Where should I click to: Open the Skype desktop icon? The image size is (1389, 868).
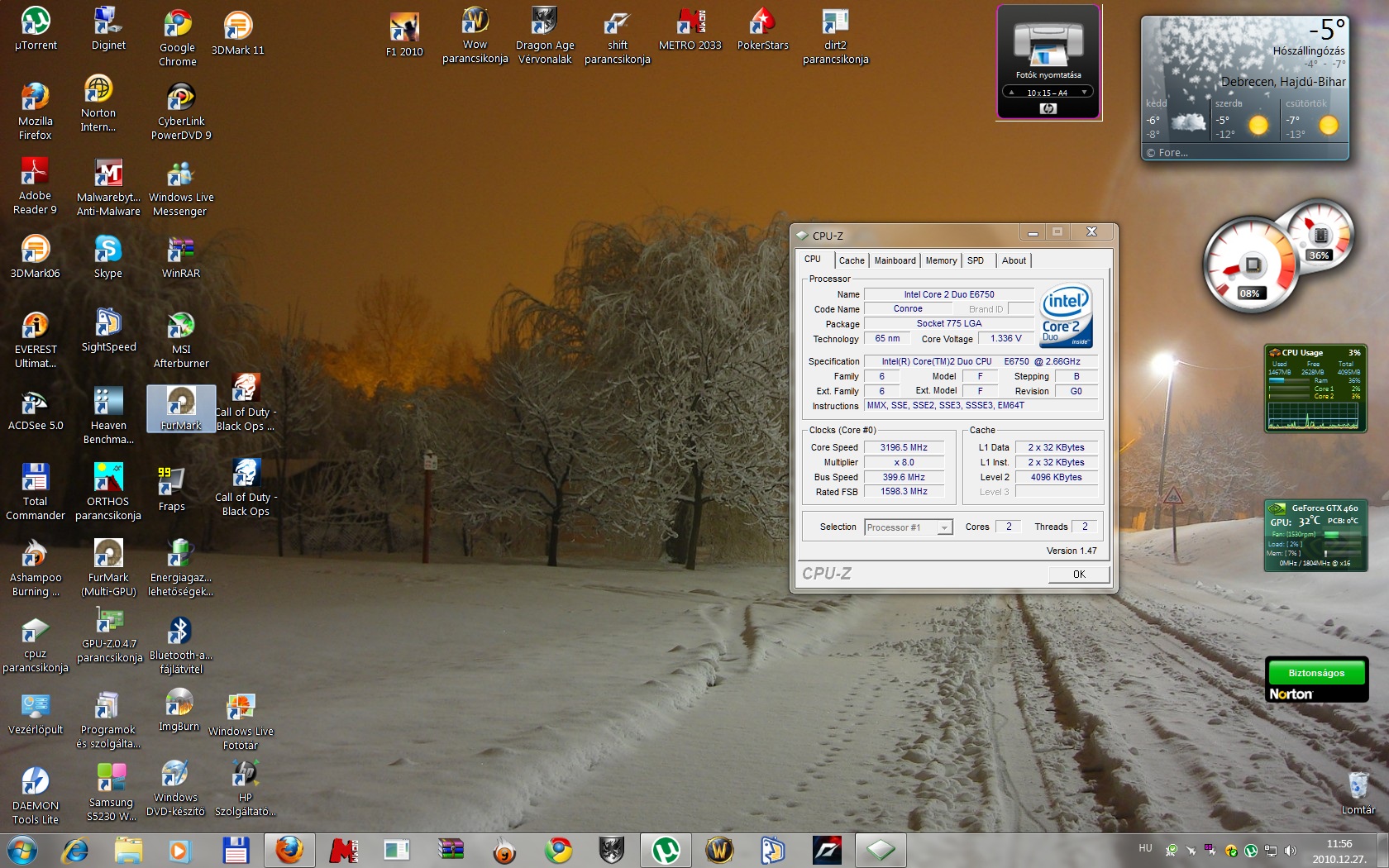pyautogui.click(x=107, y=256)
